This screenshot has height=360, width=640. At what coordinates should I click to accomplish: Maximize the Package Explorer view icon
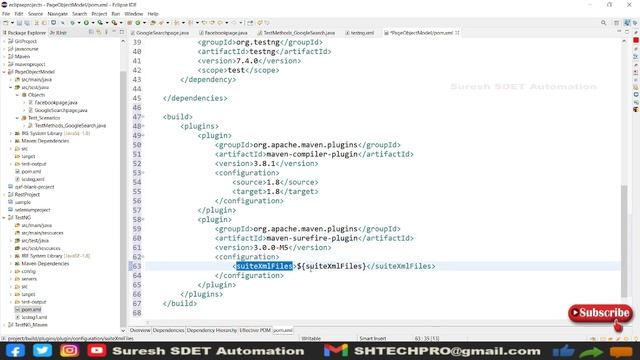point(121,32)
